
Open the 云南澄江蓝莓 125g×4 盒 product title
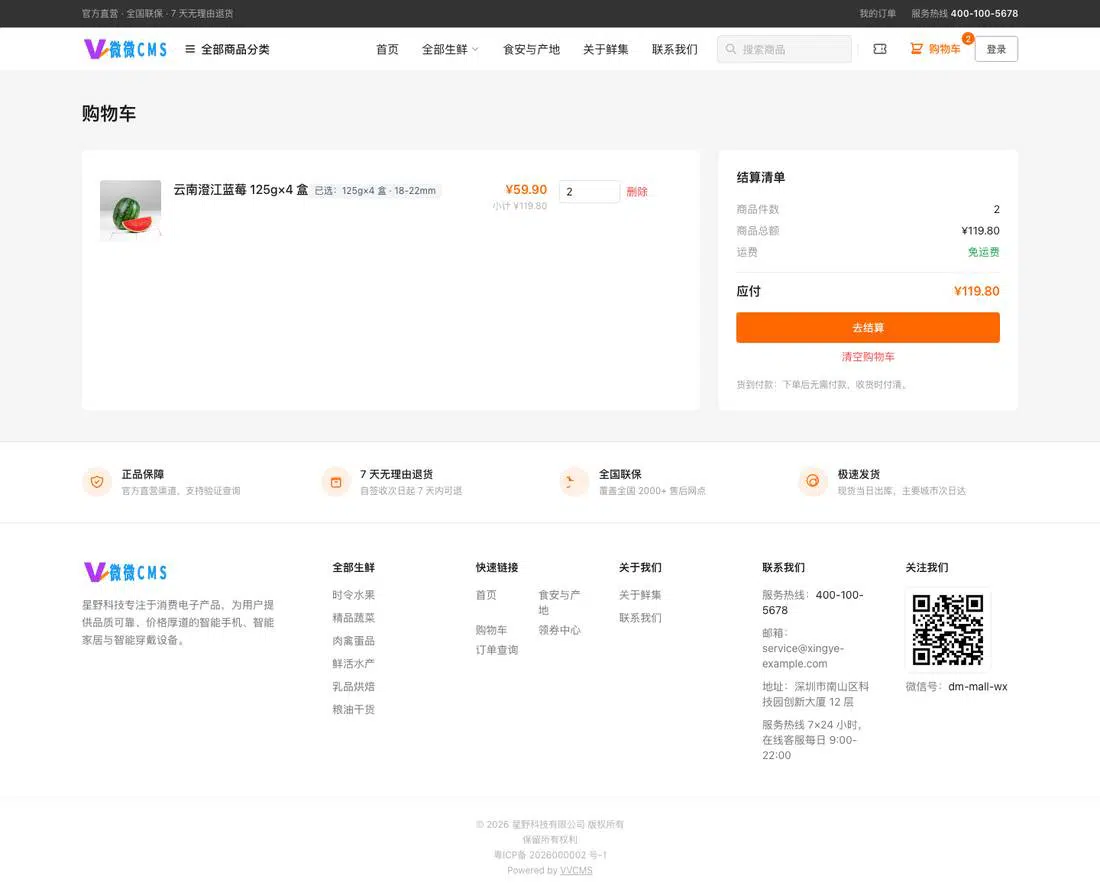pos(241,189)
